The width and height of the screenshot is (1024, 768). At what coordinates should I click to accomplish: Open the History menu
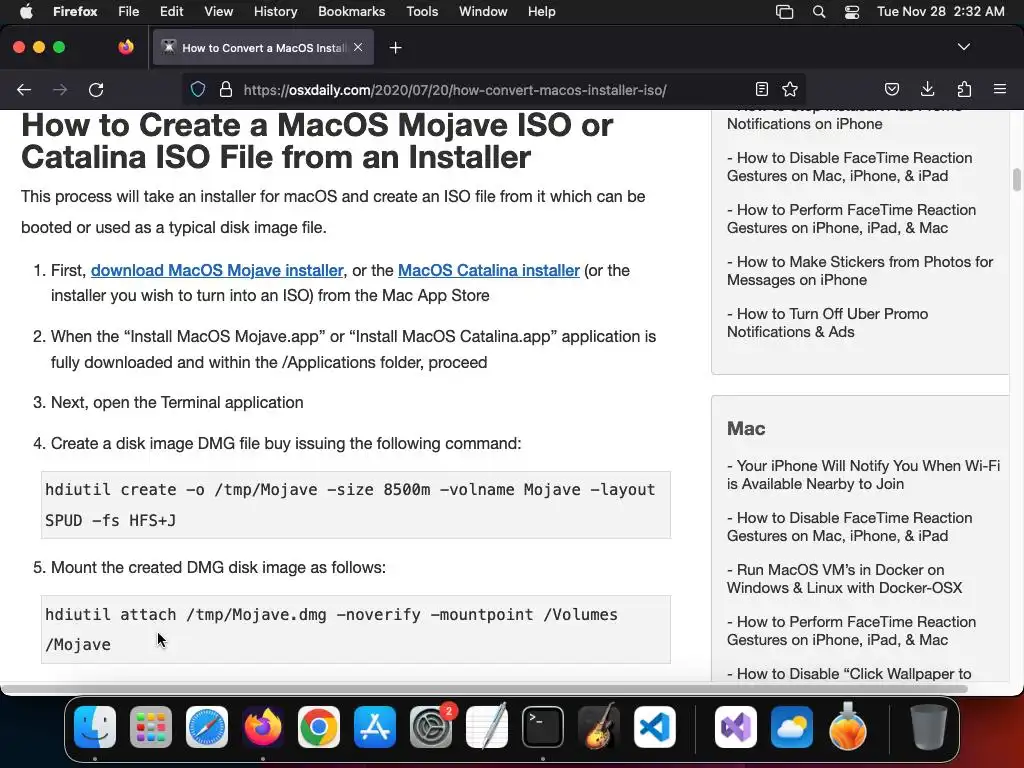coord(276,11)
